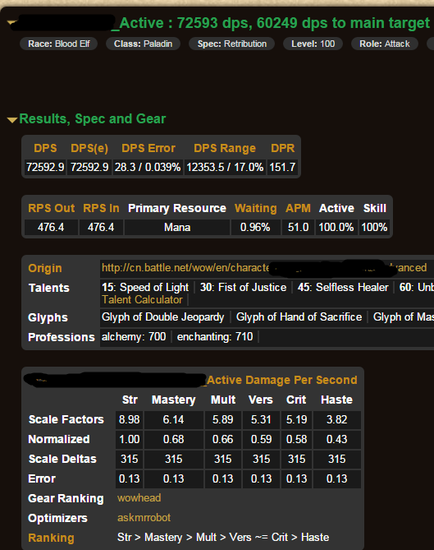Click the Glyphs row label
Image resolution: width=434 pixels, height=550 pixels.
pyautogui.click(x=48, y=318)
